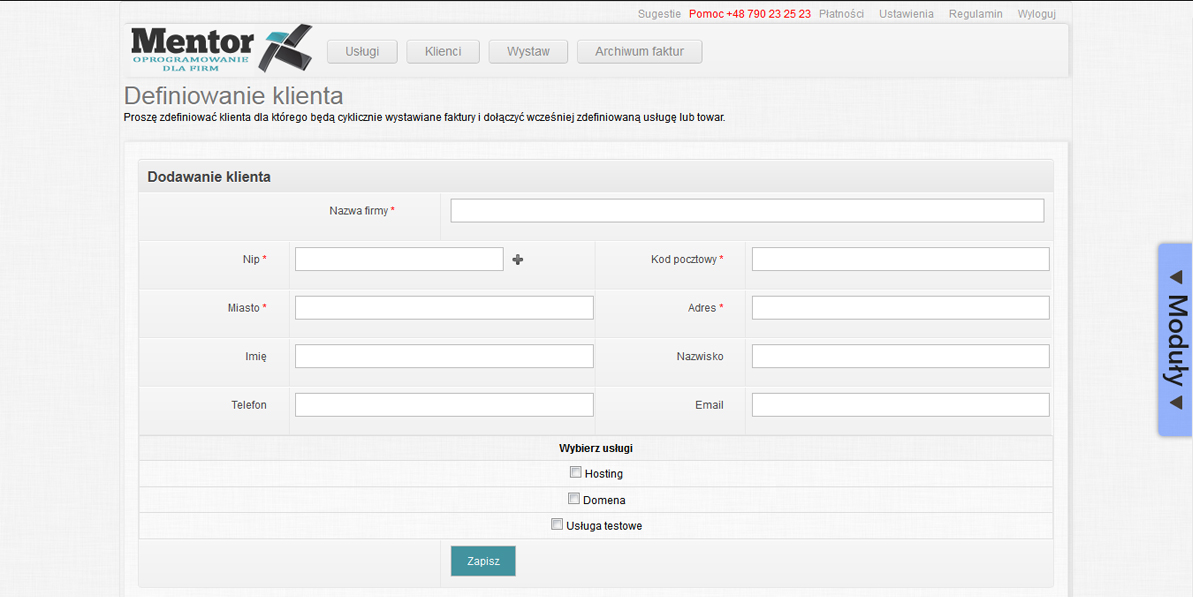Open Ustawienia from the top bar
The width and height of the screenshot is (1193, 597).
906,14
